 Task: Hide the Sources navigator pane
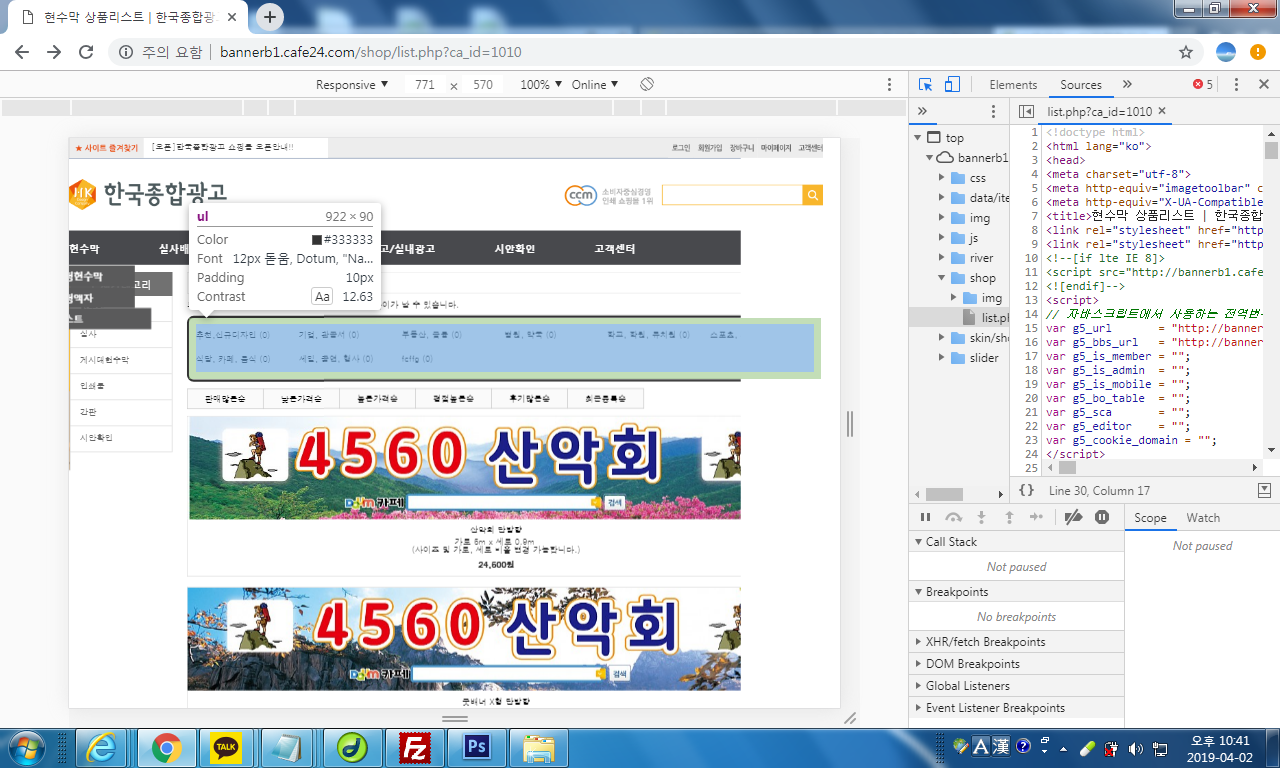[1027, 111]
